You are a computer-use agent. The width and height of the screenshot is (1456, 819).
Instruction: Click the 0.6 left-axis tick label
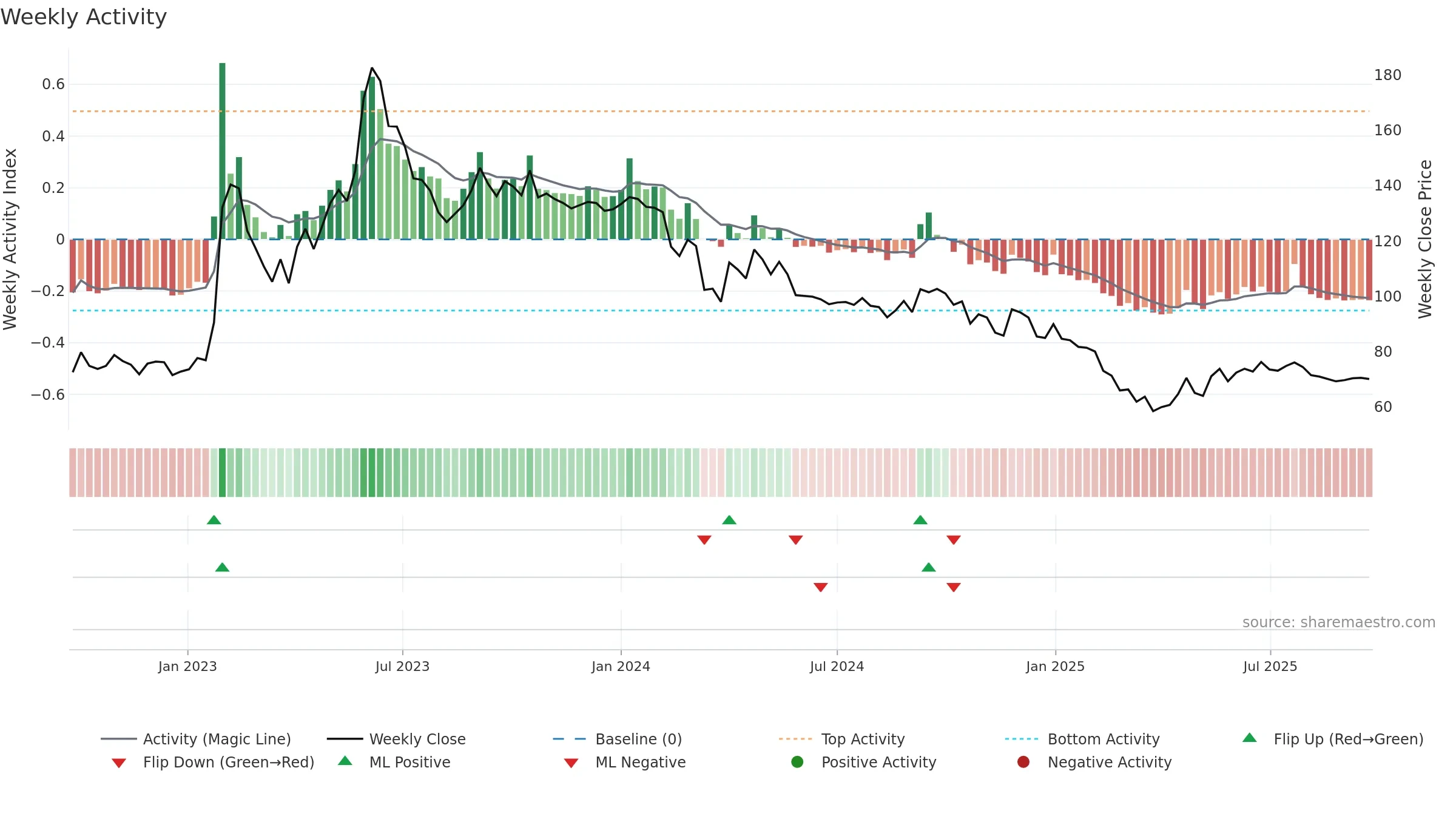[53, 84]
